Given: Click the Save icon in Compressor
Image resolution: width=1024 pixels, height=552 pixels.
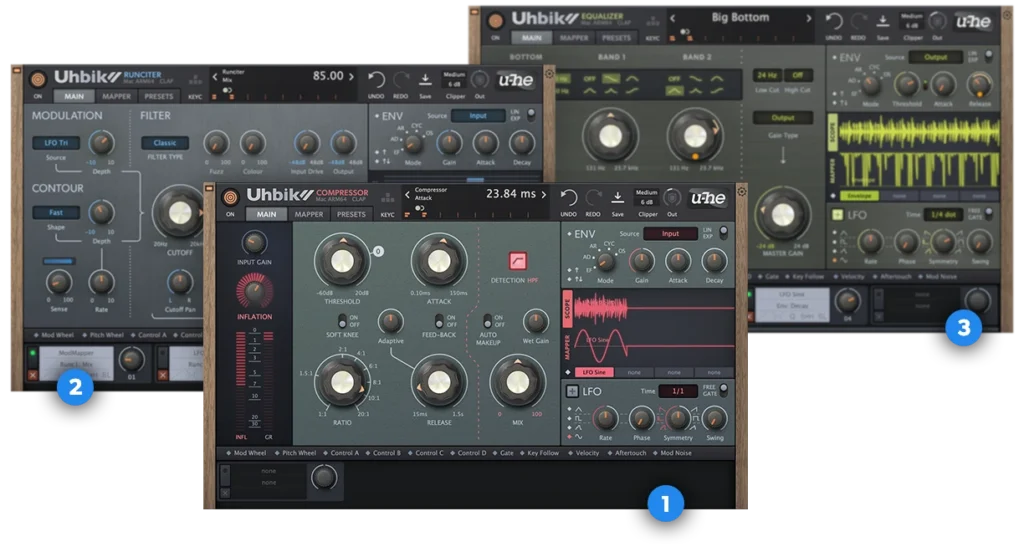Looking at the screenshot, I should [617, 196].
